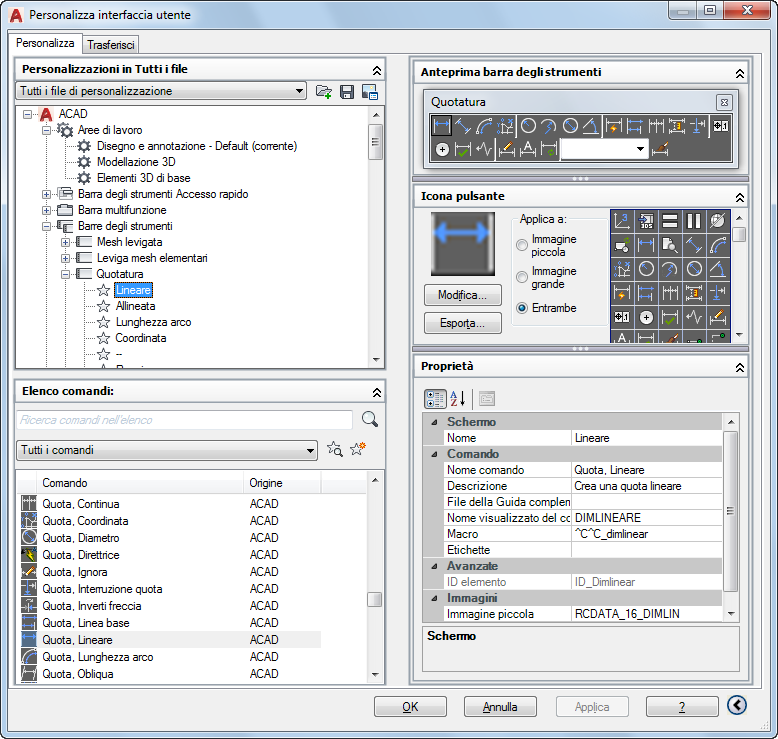778x739 pixels.
Task: Select Aligned dimension icon in Quotatura toolbar preview
Action: (462, 126)
